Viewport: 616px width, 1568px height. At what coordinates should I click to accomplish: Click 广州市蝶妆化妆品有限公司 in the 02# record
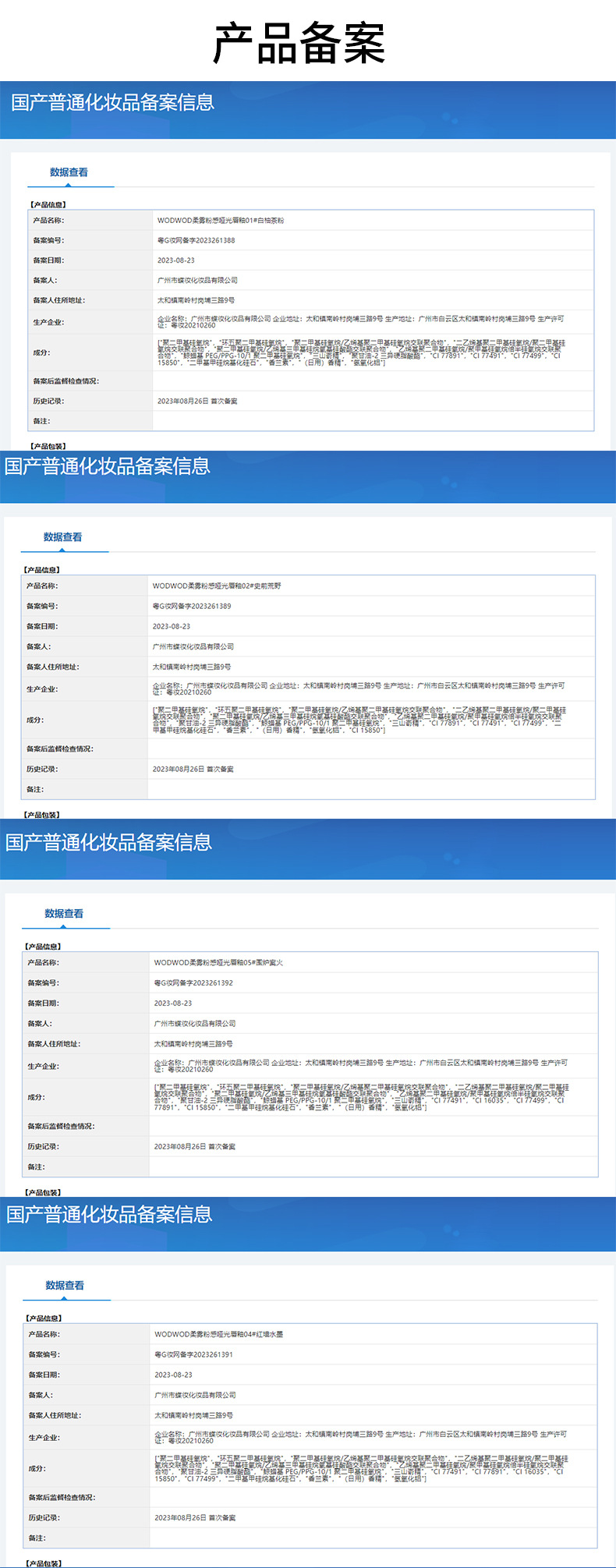[193, 646]
